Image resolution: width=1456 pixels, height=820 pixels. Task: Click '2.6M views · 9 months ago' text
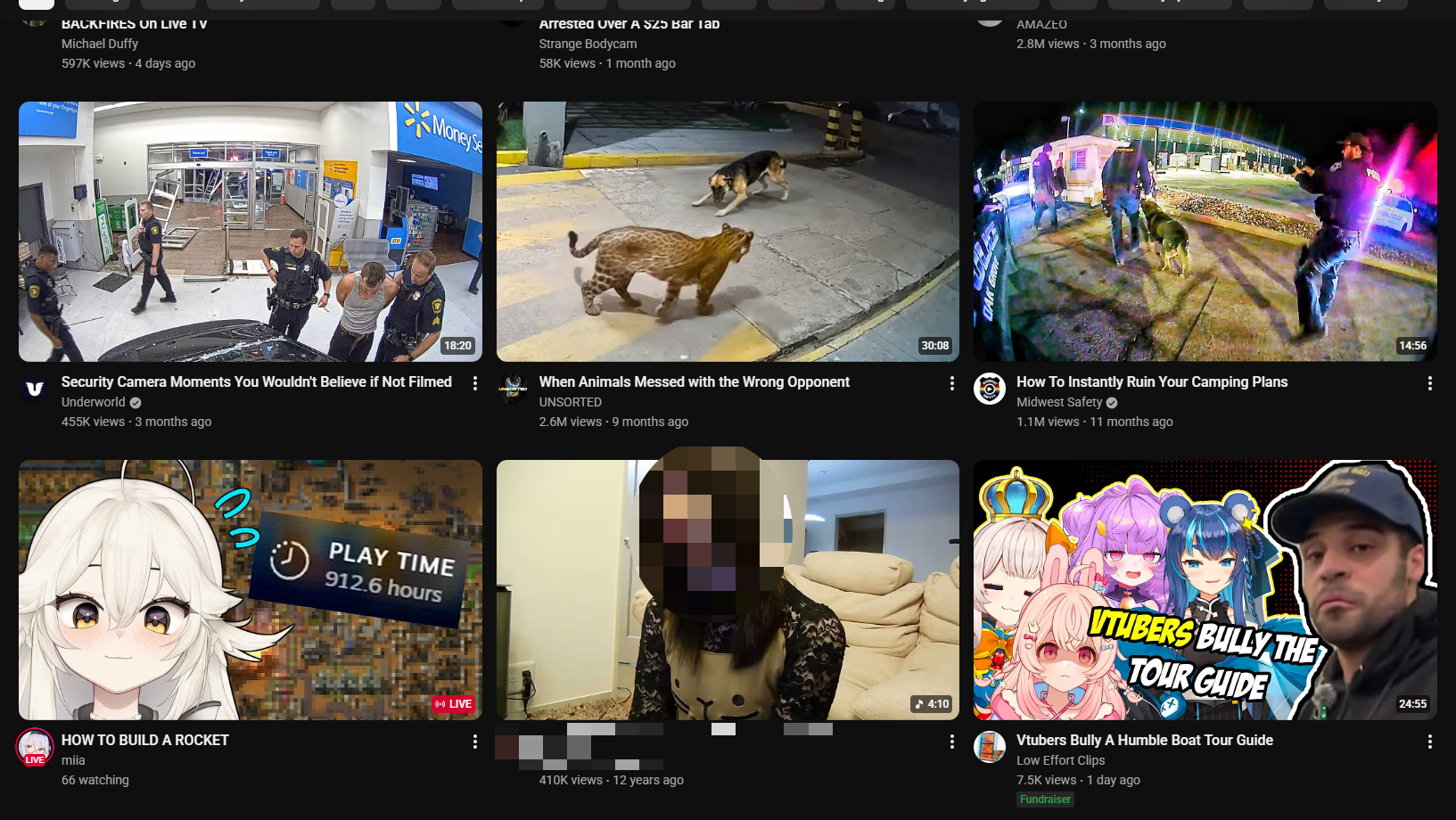[613, 422]
